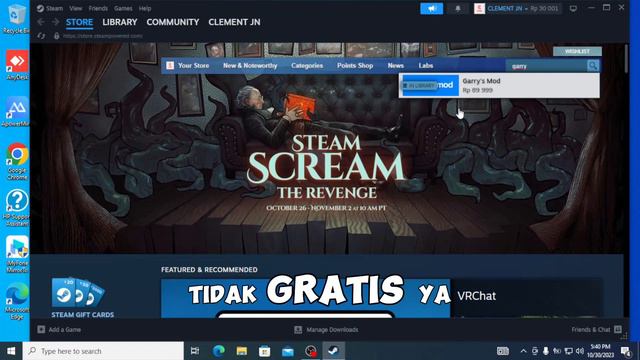640x360 pixels.
Task: Open File Explorer from the taskbar
Action: (242, 351)
